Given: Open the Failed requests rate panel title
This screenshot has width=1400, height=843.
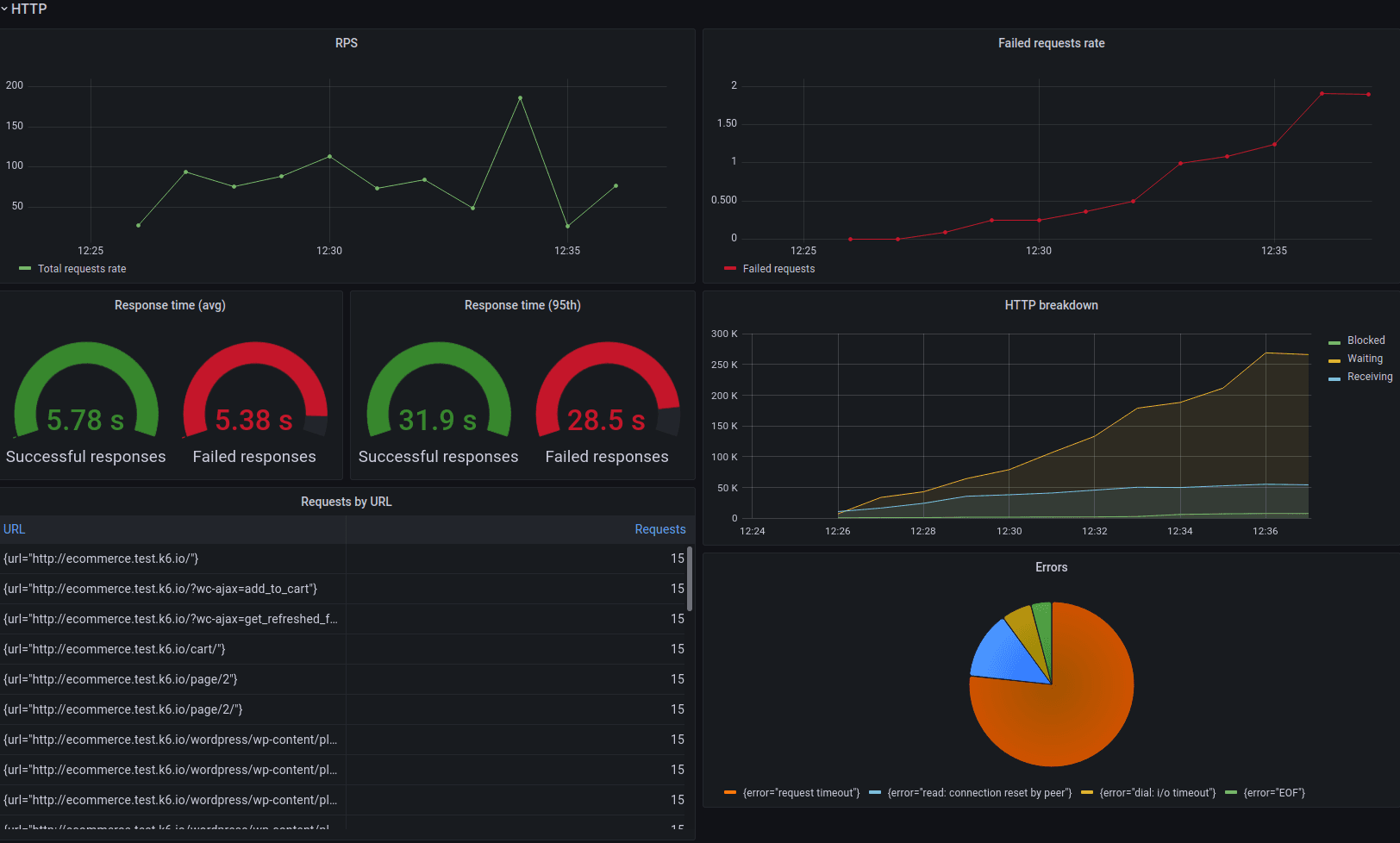Looking at the screenshot, I should (x=1051, y=43).
